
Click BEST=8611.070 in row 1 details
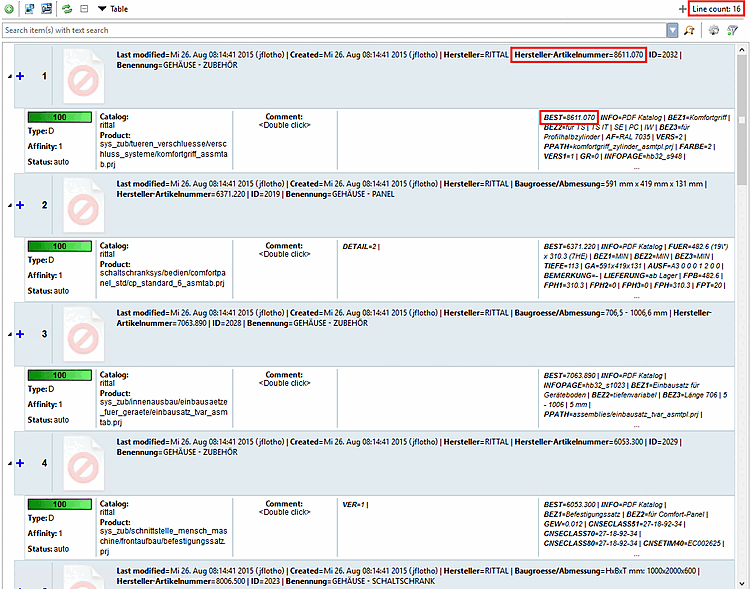click(569, 117)
